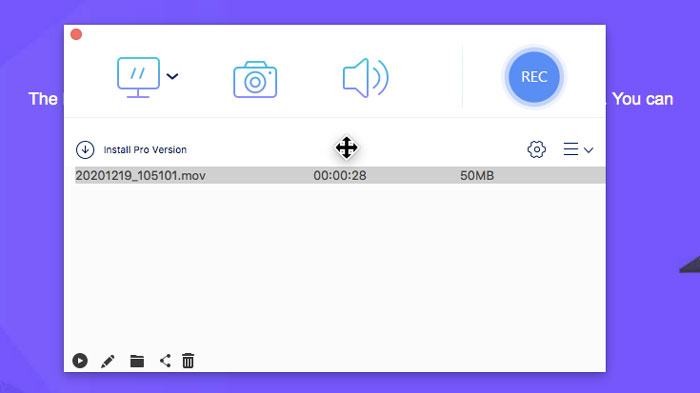Select the screen recording monitor icon

pyautogui.click(x=138, y=77)
